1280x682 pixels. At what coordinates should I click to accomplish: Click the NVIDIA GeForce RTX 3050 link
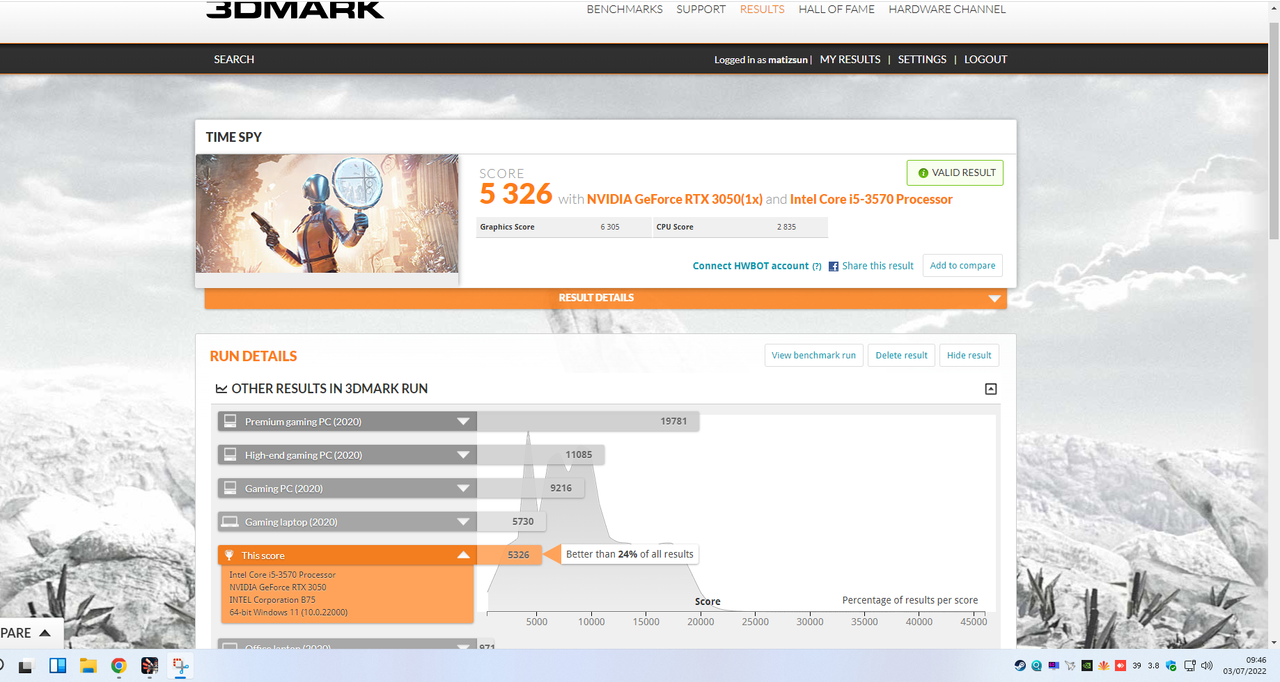tap(675, 199)
